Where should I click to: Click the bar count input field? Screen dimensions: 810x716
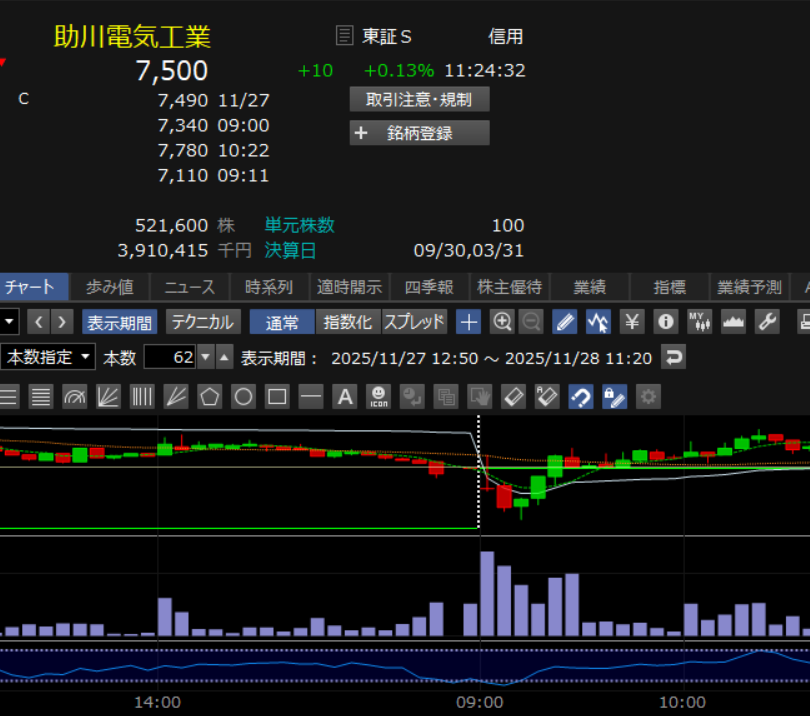tap(170, 357)
